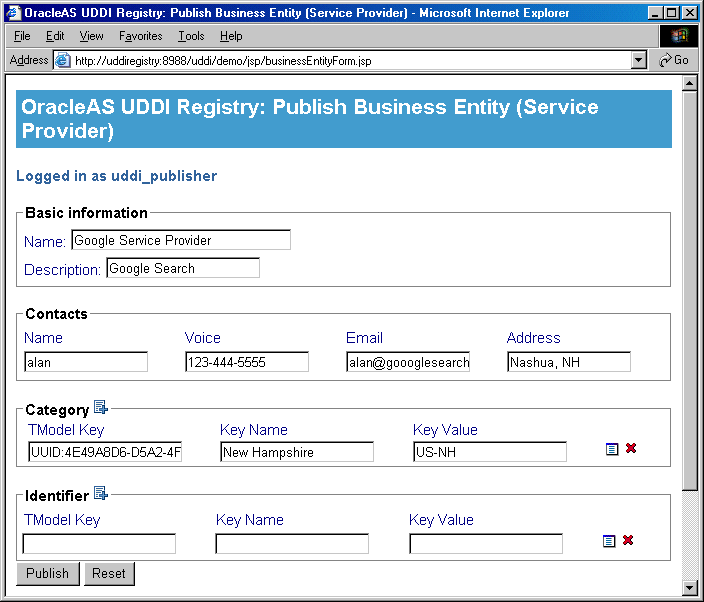Screen dimensions: 704x602
Task: Click the page icon in Address bar
Action: [63, 60]
